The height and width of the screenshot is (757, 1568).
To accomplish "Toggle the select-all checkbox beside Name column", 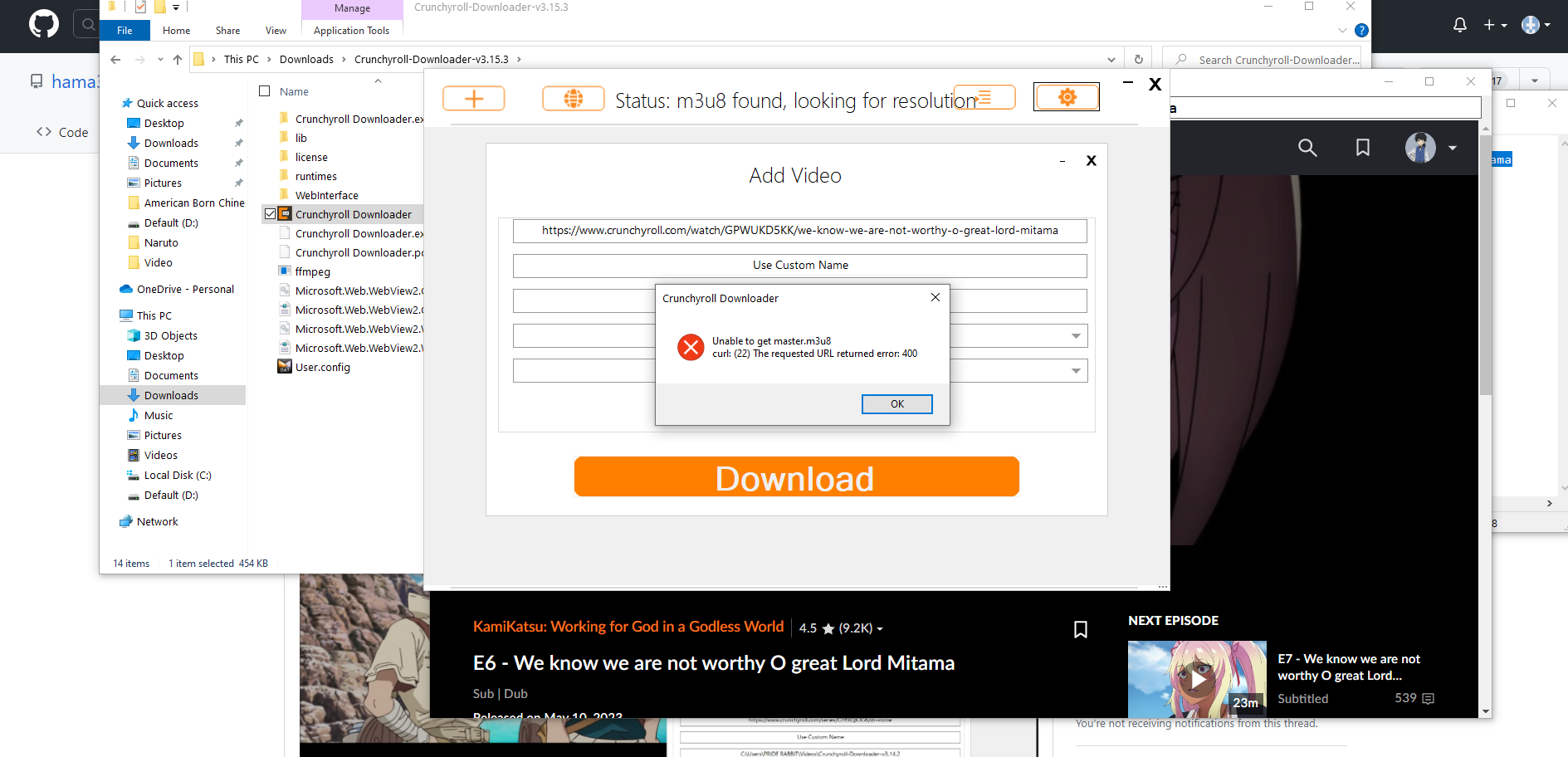I will [265, 90].
